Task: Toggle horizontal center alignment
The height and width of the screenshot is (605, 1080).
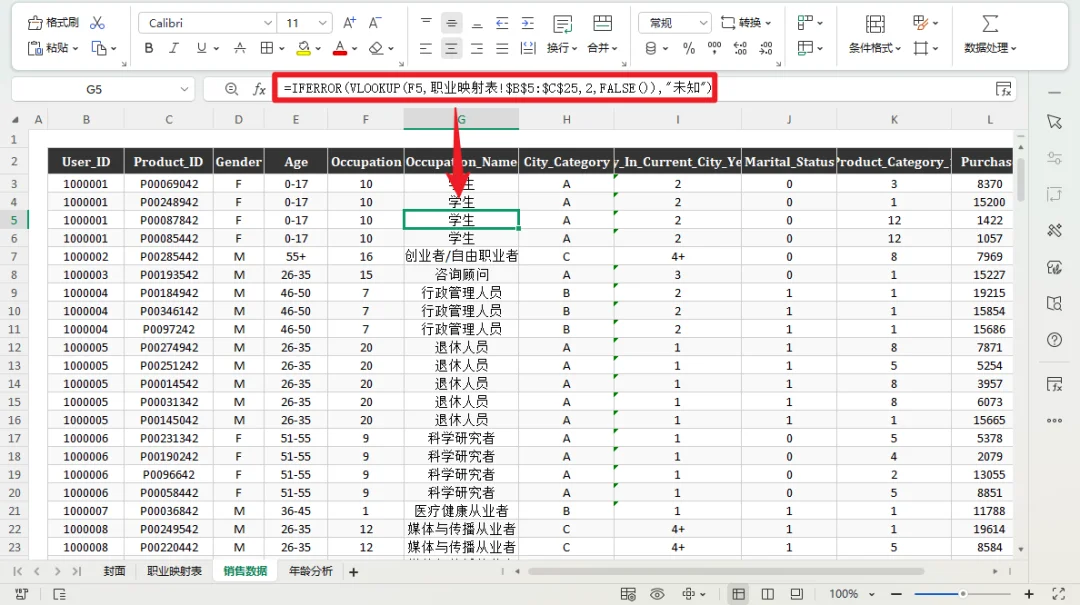Action: pos(452,48)
